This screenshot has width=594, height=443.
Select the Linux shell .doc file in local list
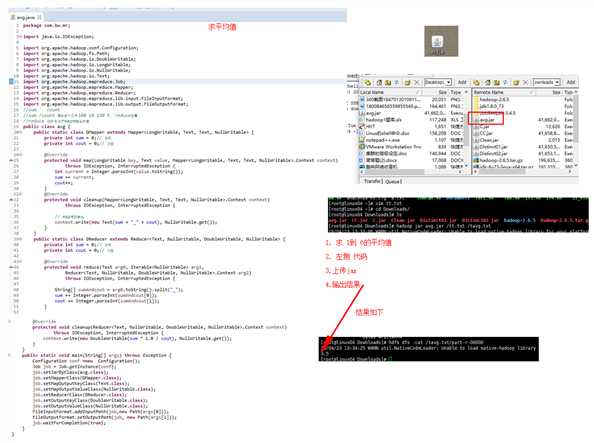click(x=388, y=133)
